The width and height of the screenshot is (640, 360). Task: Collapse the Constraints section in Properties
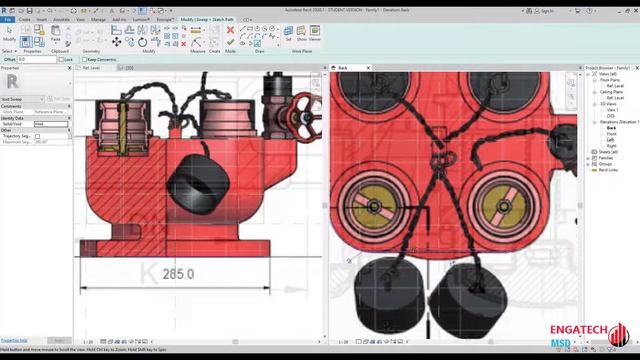click(x=69, y=106)
